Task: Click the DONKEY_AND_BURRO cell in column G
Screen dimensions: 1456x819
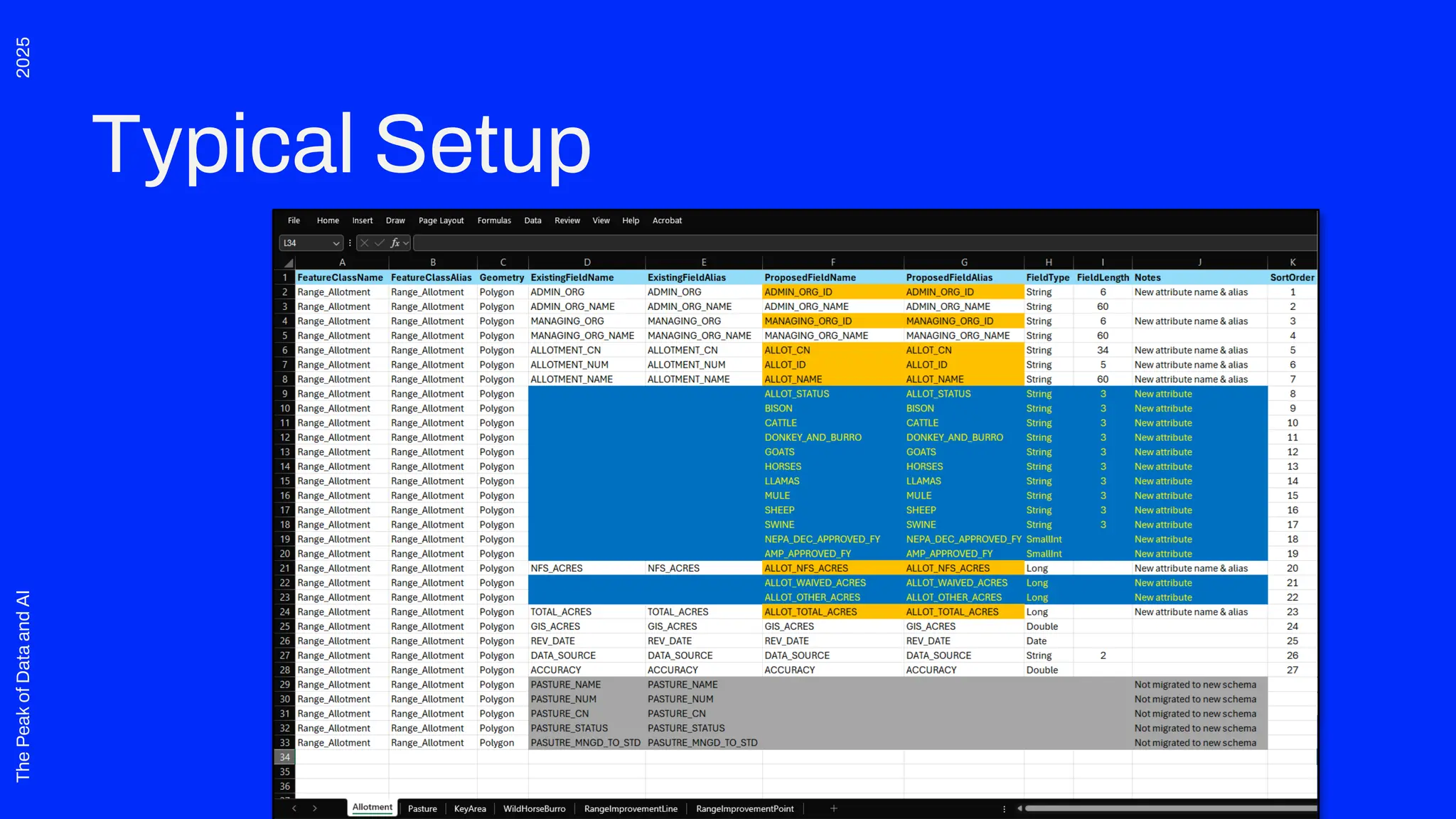Action: [963, 437]
